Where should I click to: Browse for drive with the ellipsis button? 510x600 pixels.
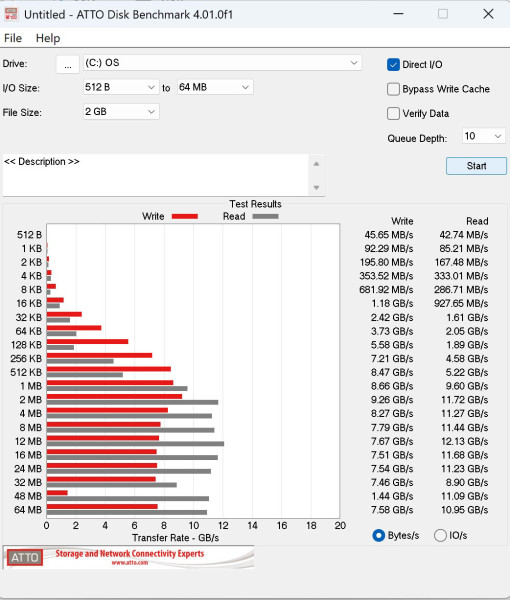point(68,64)
